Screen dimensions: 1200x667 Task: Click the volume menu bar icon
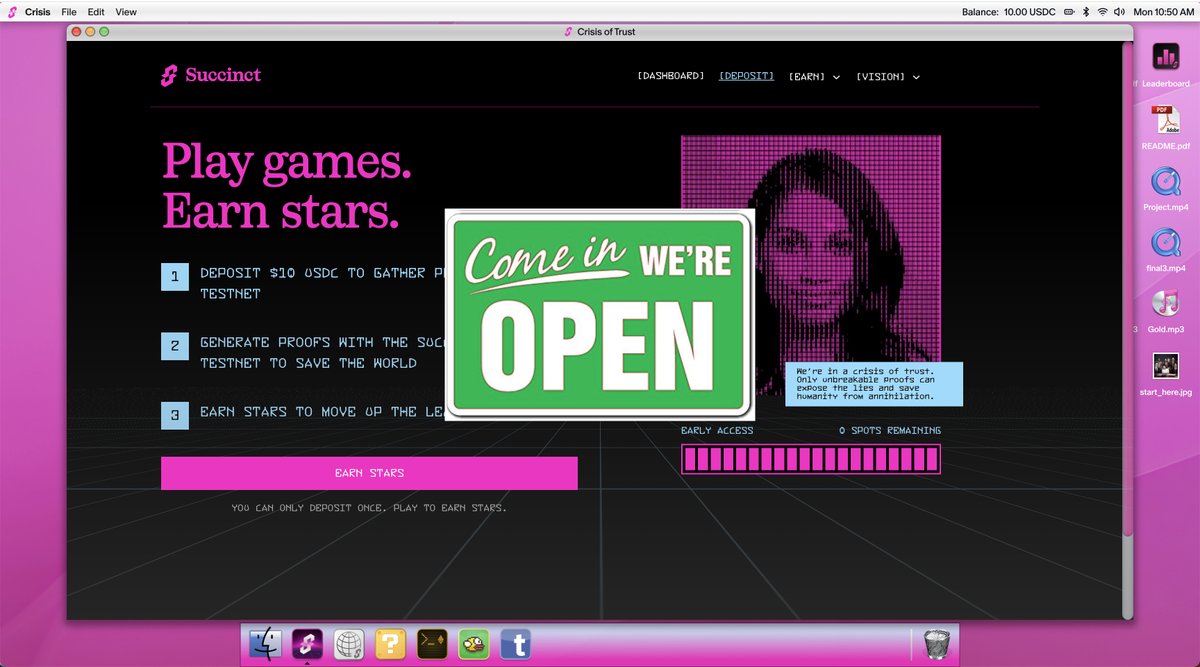[1121, 11]
